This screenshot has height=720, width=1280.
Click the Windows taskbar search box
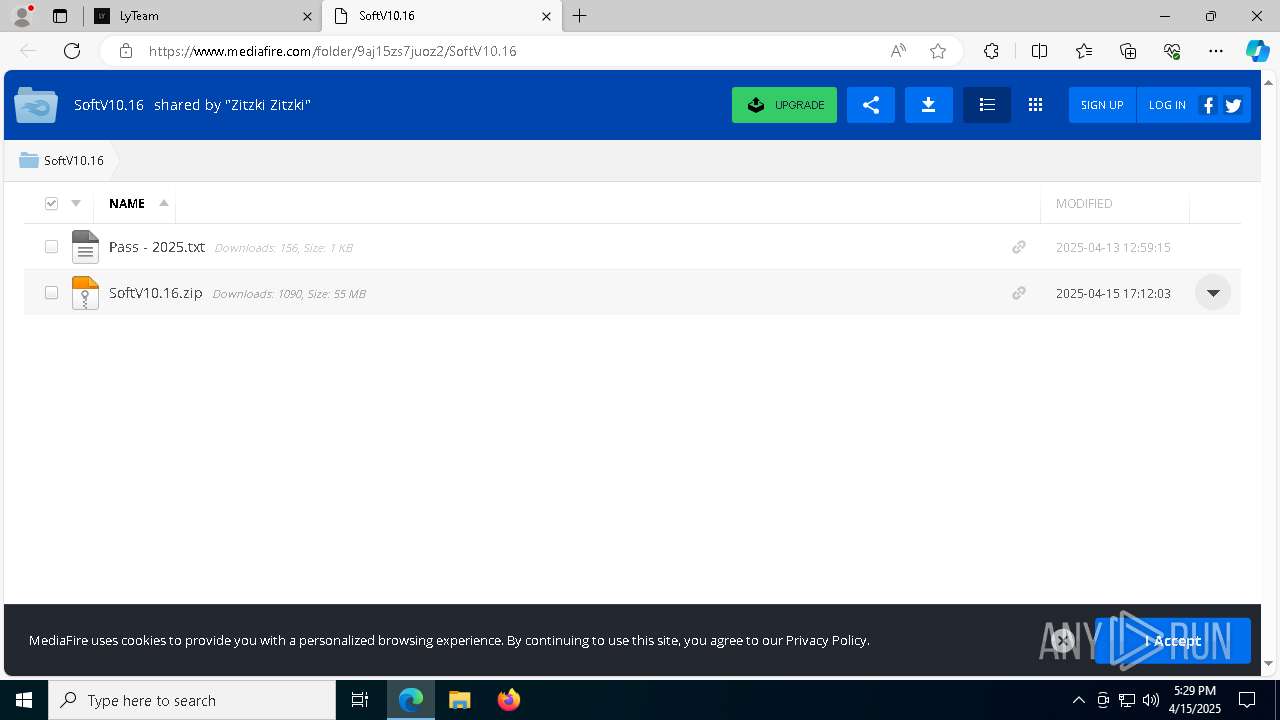192,700
